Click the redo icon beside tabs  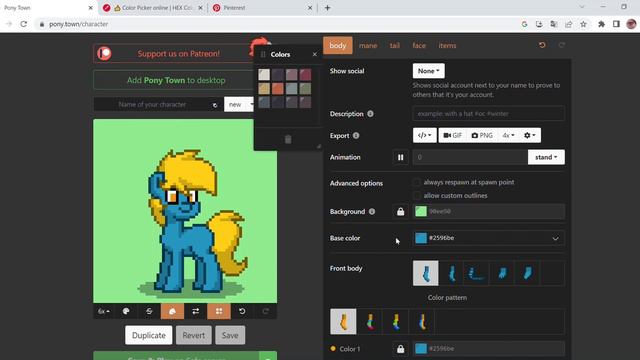point(562,45)
